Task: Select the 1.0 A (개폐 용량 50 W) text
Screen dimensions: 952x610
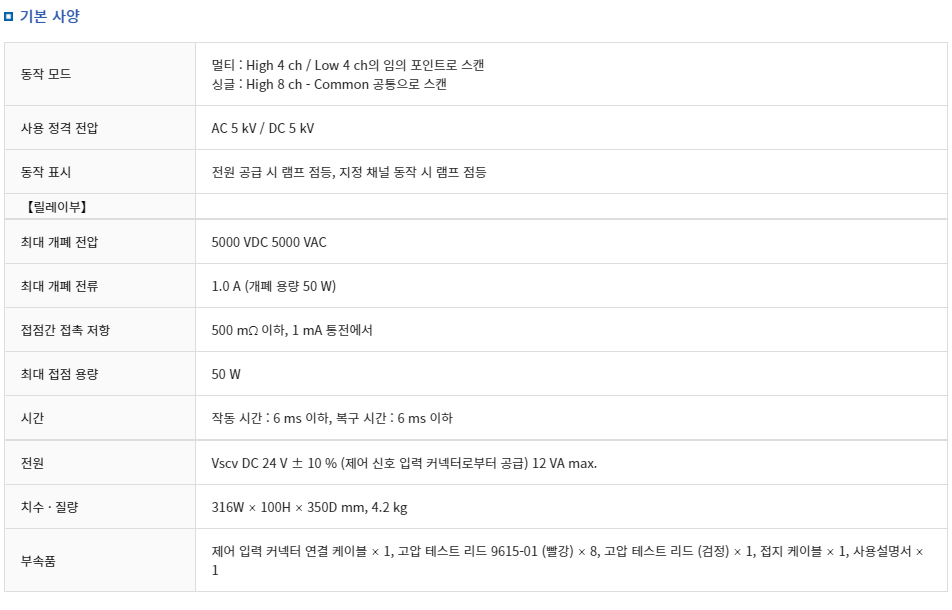Action: (x=274, y=286)
